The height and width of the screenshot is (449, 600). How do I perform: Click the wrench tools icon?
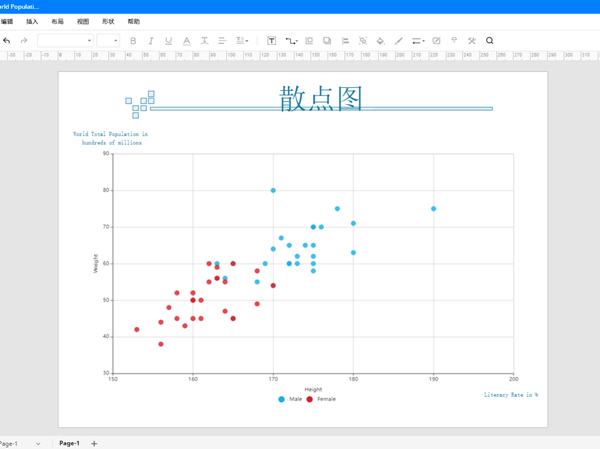[x=472, y=41]
